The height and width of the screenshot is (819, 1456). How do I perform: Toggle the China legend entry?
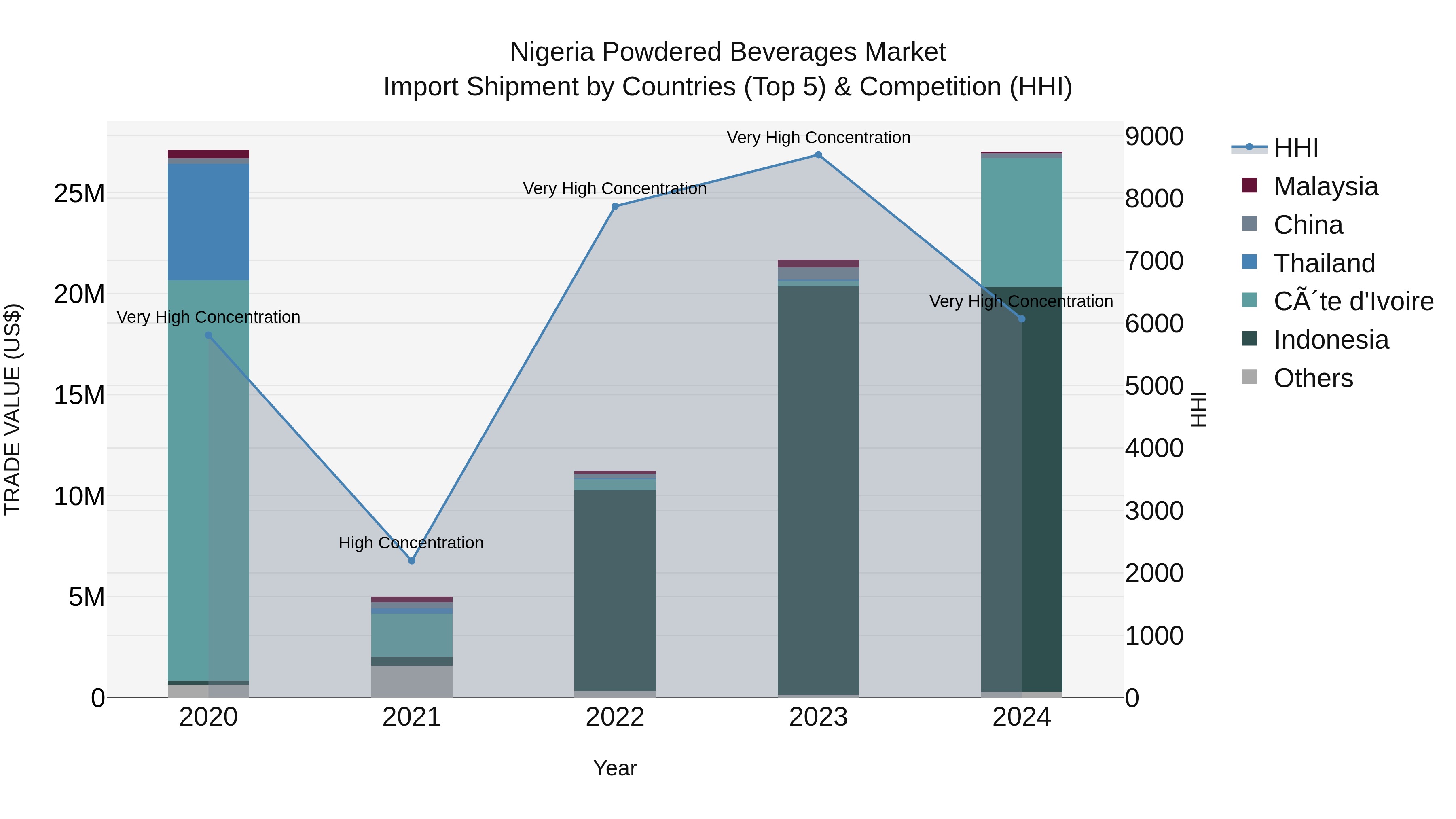pyautogui.click(x=1292, y=225)
